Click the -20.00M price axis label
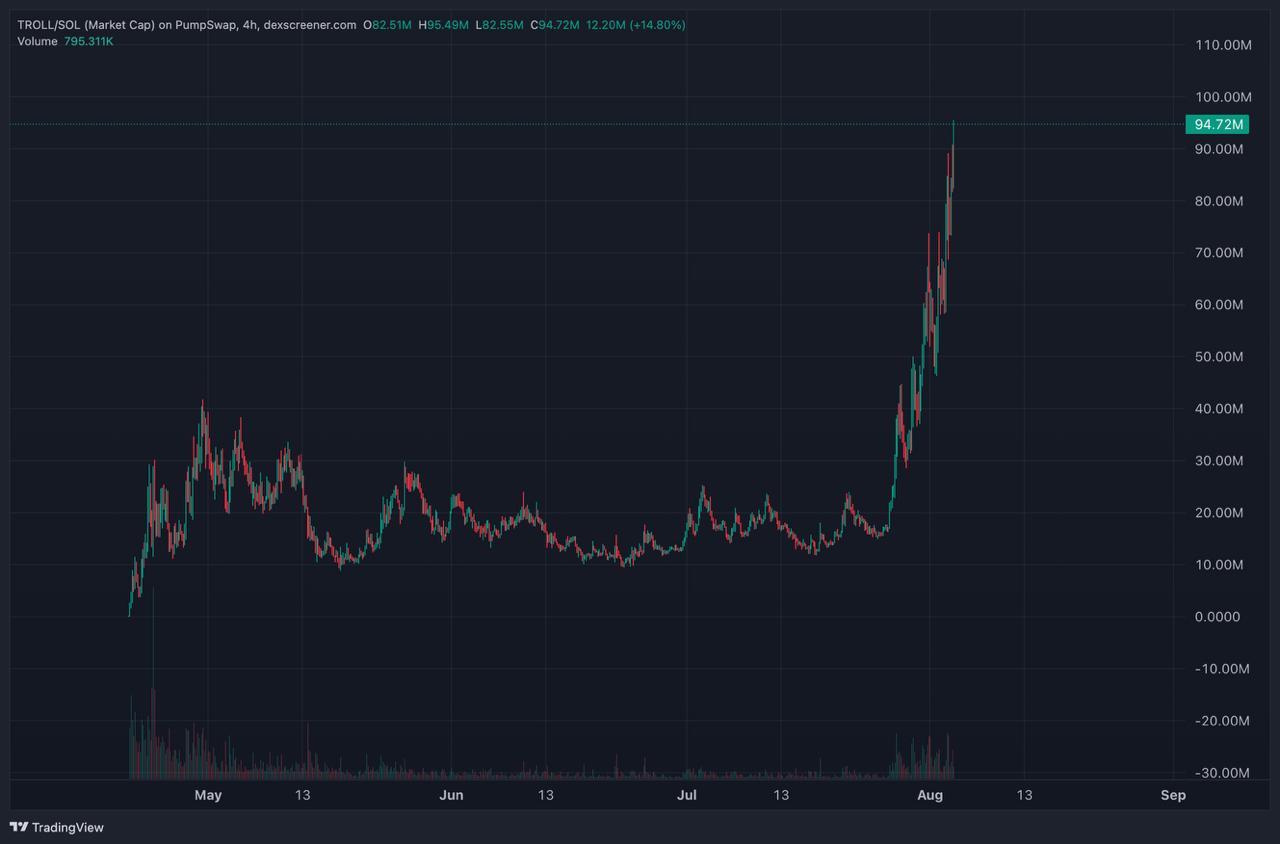The height and width of the screenshot is (844, 1280). pos(1220,721)
